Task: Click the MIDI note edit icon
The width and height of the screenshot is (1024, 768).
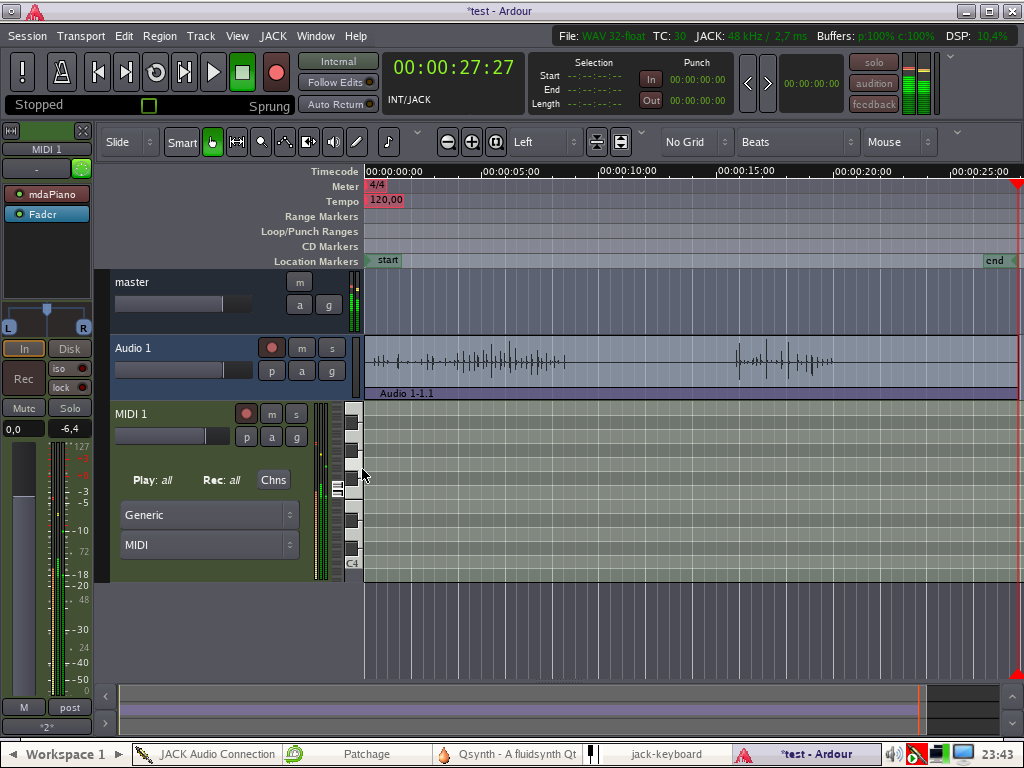Action: (389, 142)
